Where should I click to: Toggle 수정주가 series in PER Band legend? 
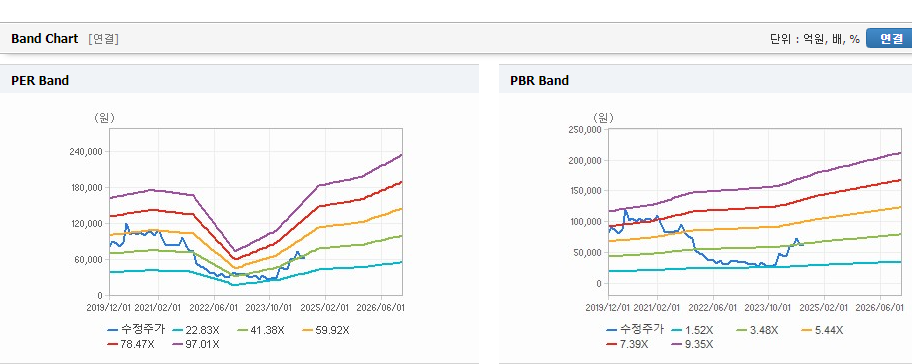pyautogui.click(x=136, y=330)
